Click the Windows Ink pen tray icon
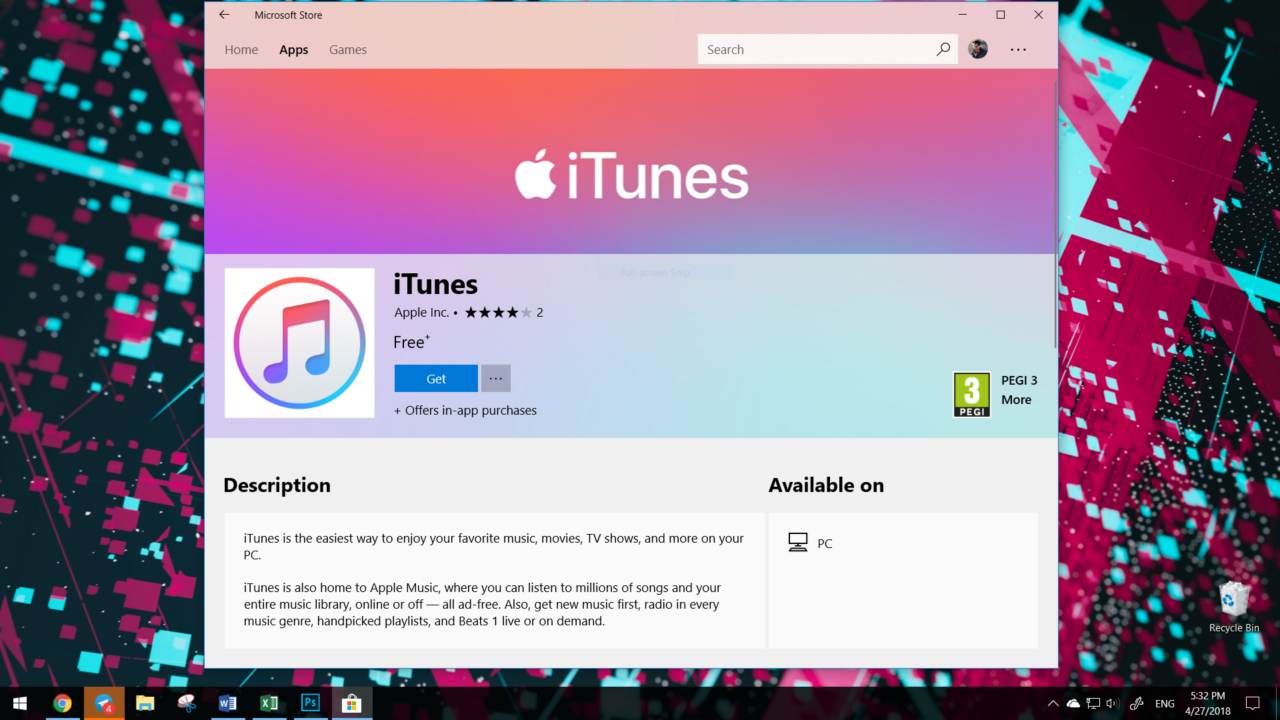Viewport: 1280px width, 720px height. [x=1137, y=704]
